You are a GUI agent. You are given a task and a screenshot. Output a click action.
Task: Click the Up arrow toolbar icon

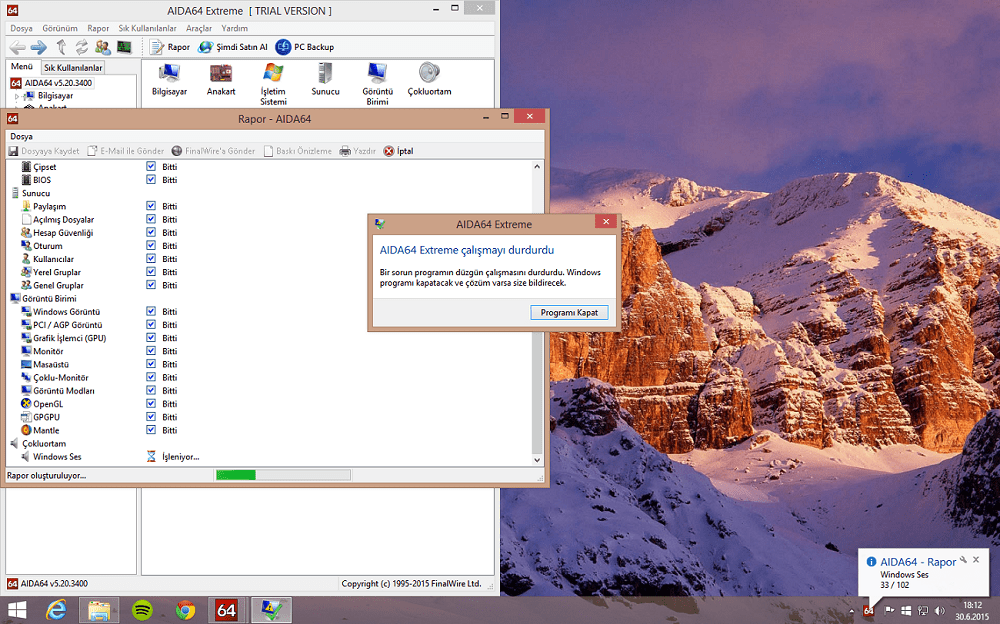pos(61,47)
